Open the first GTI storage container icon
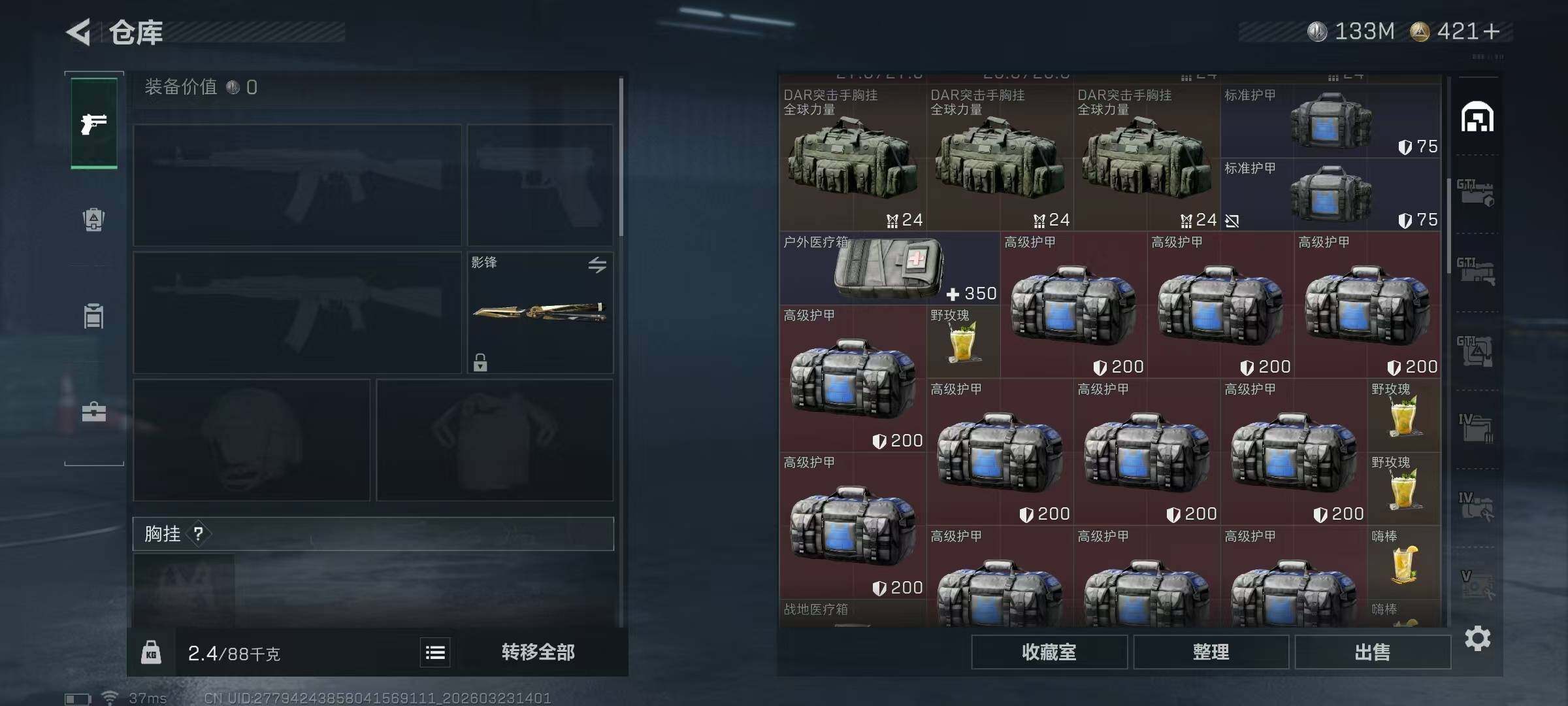 (1475, 193)
